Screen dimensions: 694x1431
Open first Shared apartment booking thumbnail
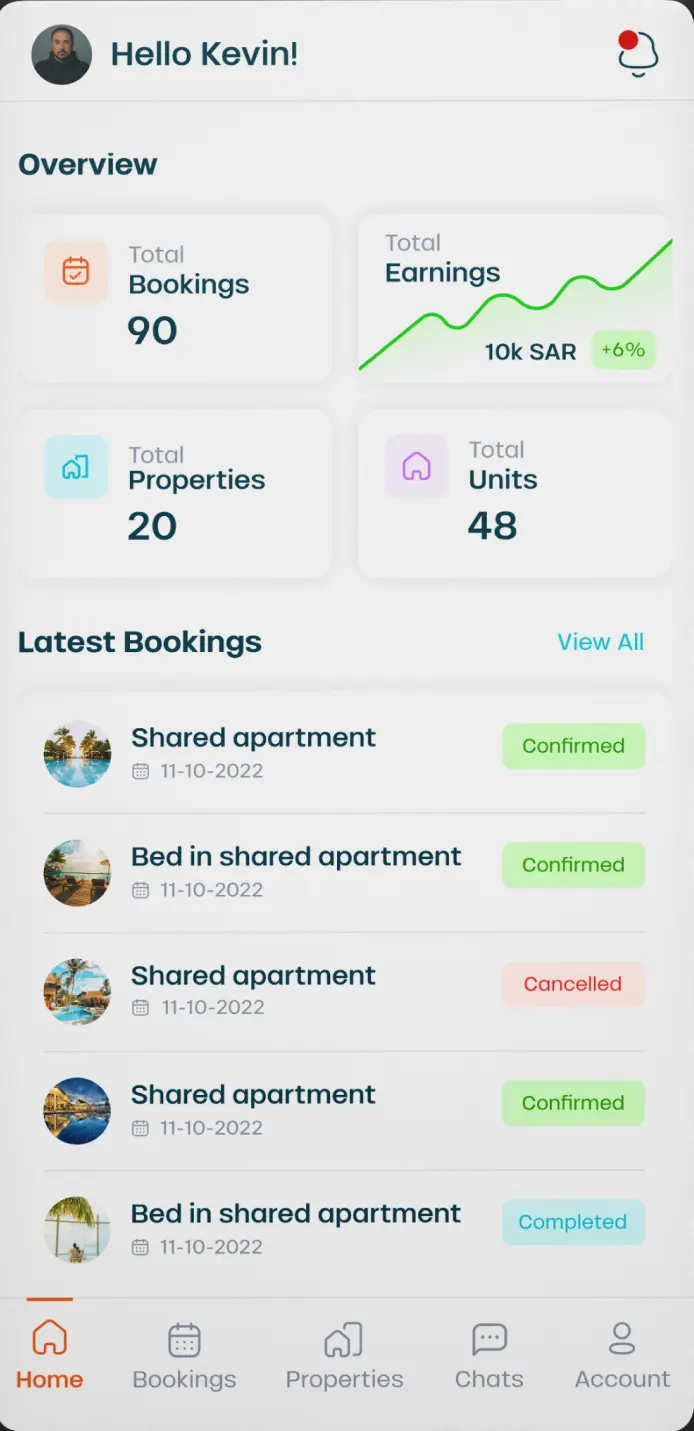[77, 754]
